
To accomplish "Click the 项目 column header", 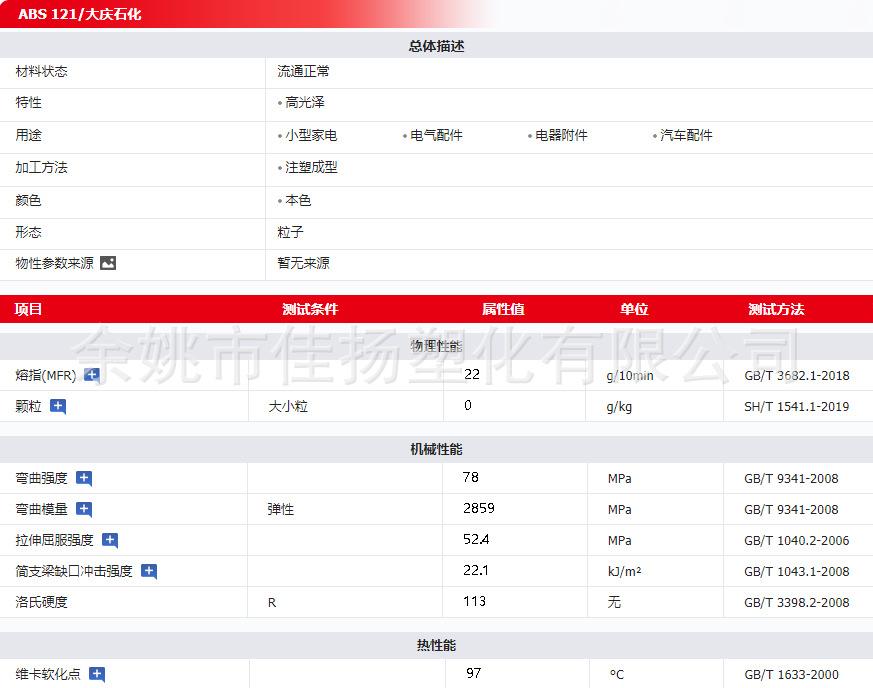I will pos(29,309).
